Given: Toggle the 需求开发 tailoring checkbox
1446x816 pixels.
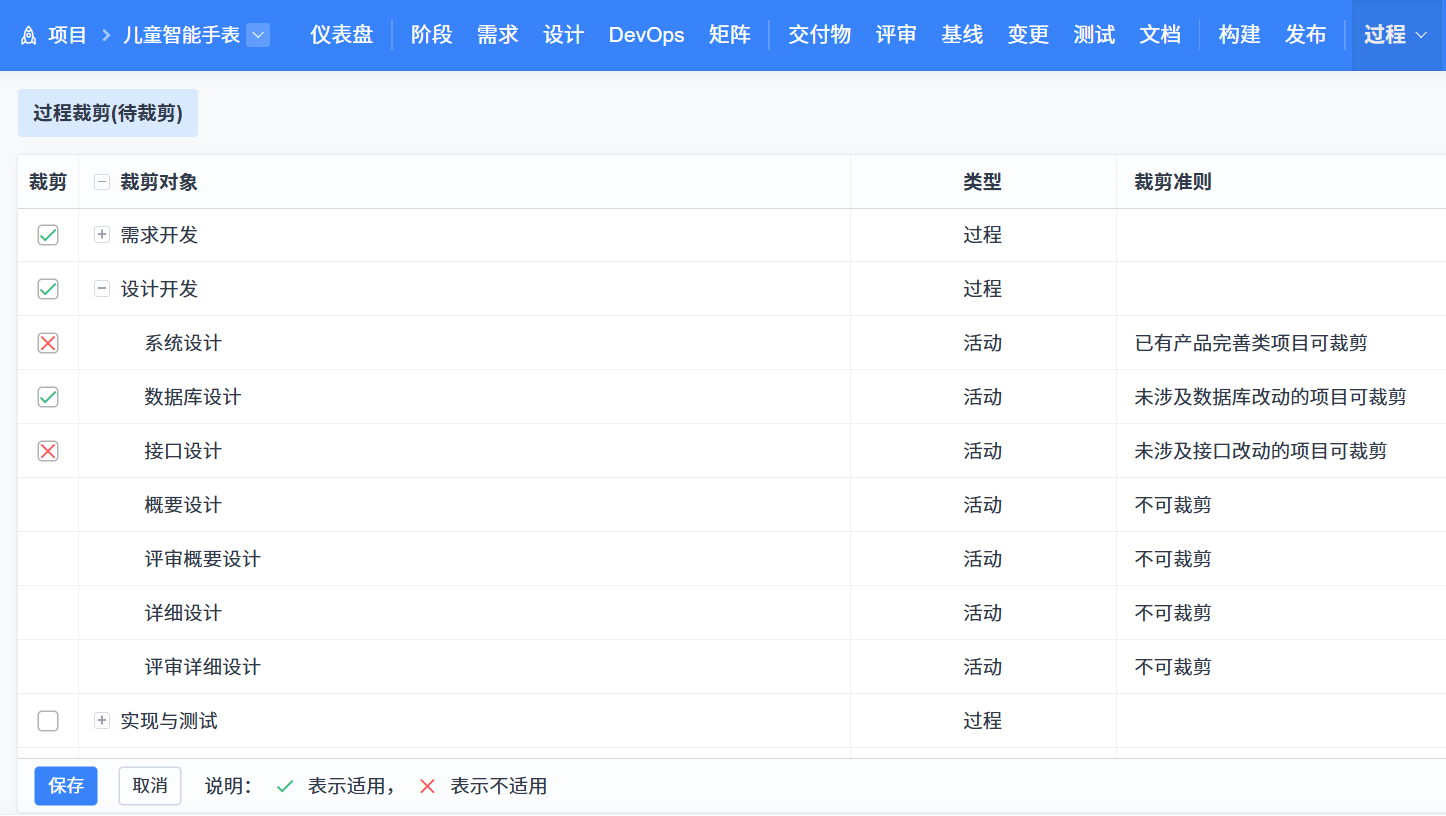Looking at the screenshot, I should pyautogui.click(x=48, y=235).
